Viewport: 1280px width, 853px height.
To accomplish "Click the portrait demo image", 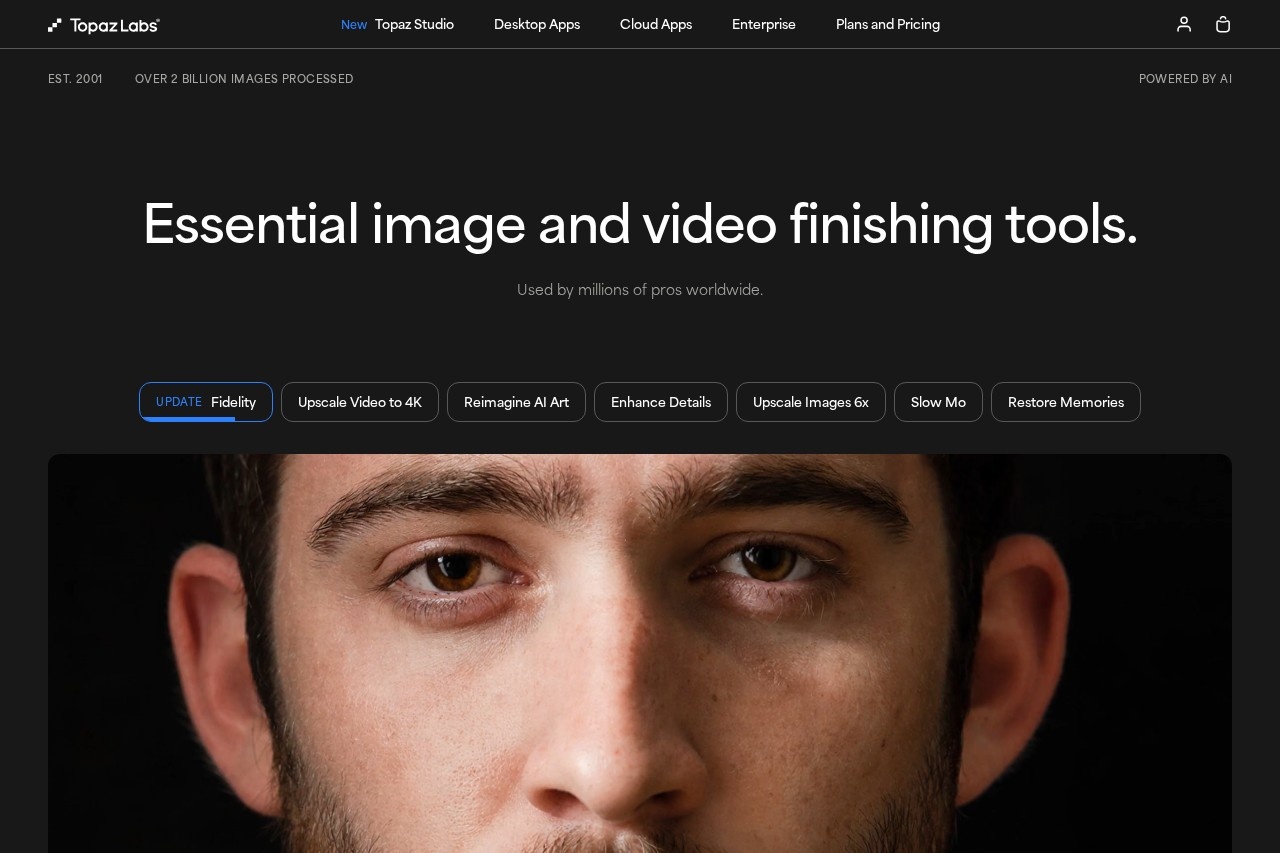I will click(640, 650).
